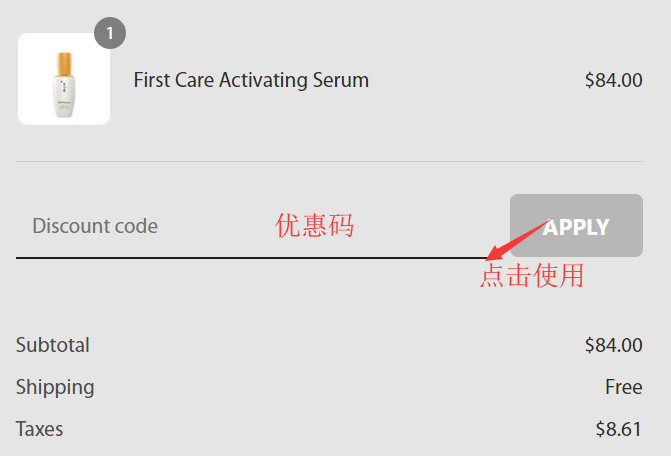This screenshot has height=456, width=671.
Task: Click the subtotal amount $84.00
Action: click(x=613, y=345)
